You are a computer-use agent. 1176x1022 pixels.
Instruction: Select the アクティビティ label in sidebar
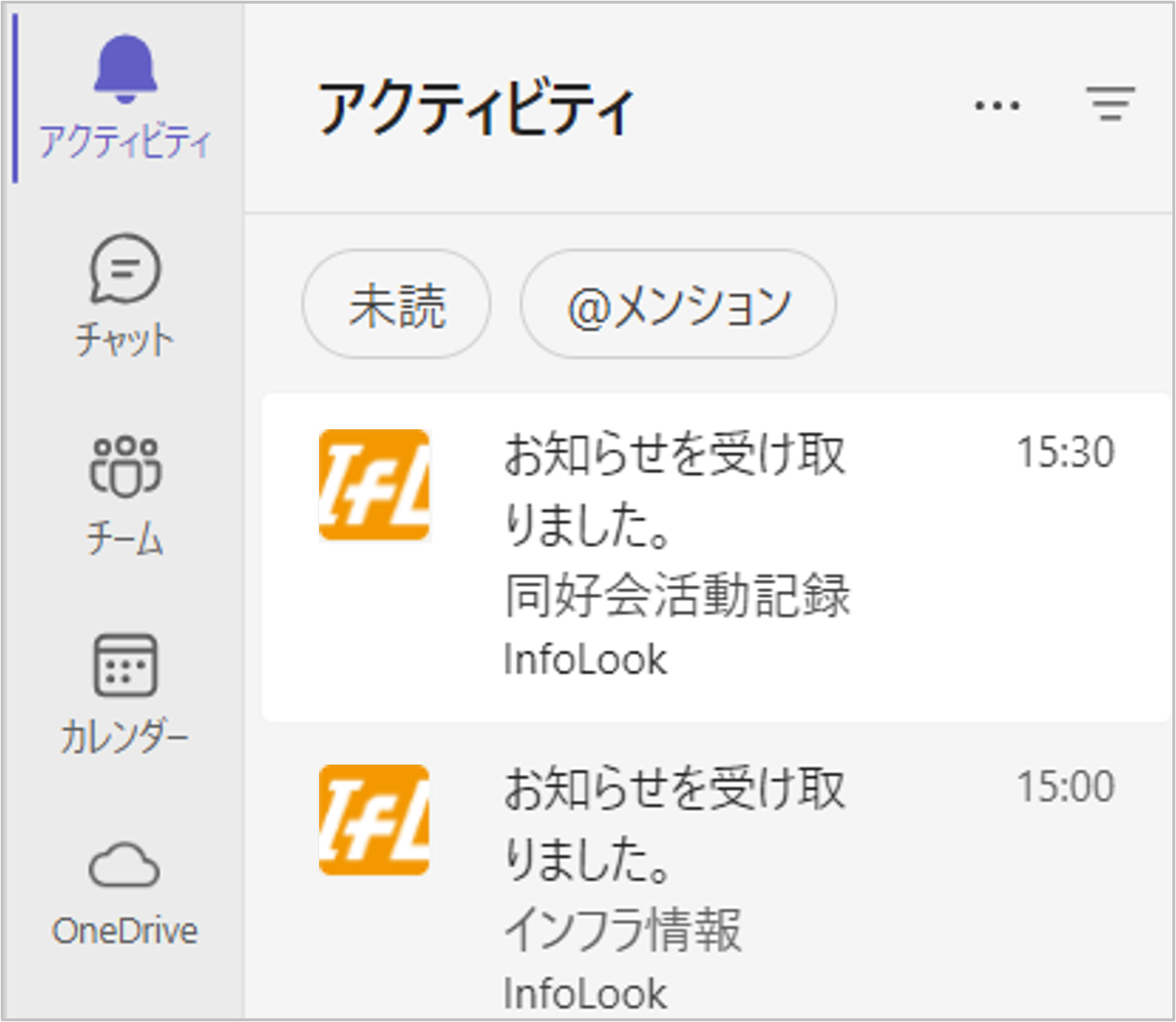point(124,142)
